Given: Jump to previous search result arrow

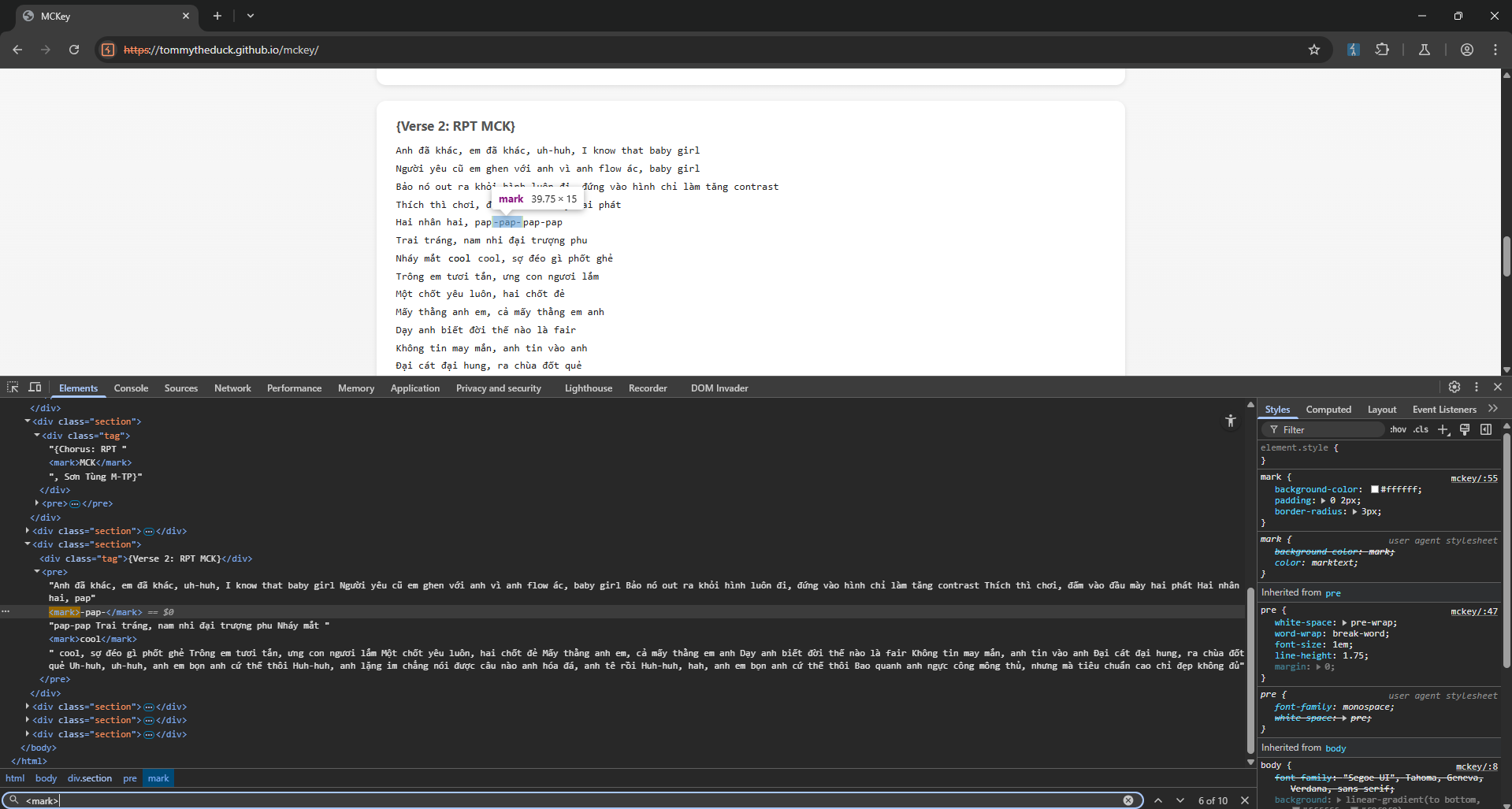Looking at the screenshot, I should point(1158,800).
